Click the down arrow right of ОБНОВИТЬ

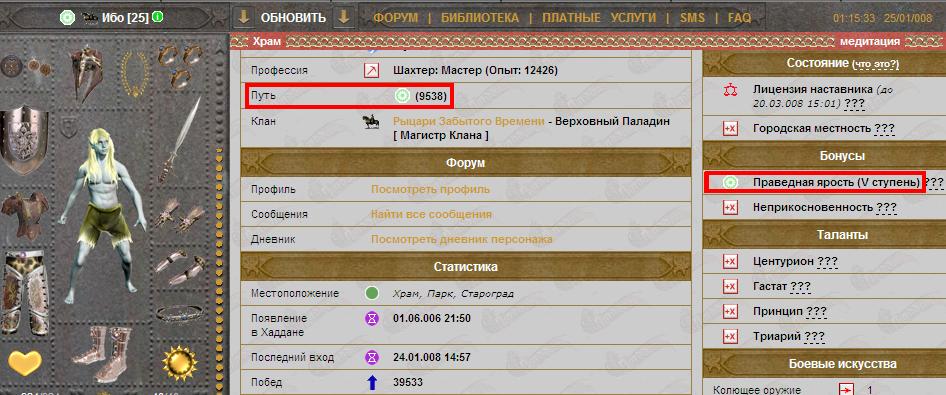pos(343,17)
